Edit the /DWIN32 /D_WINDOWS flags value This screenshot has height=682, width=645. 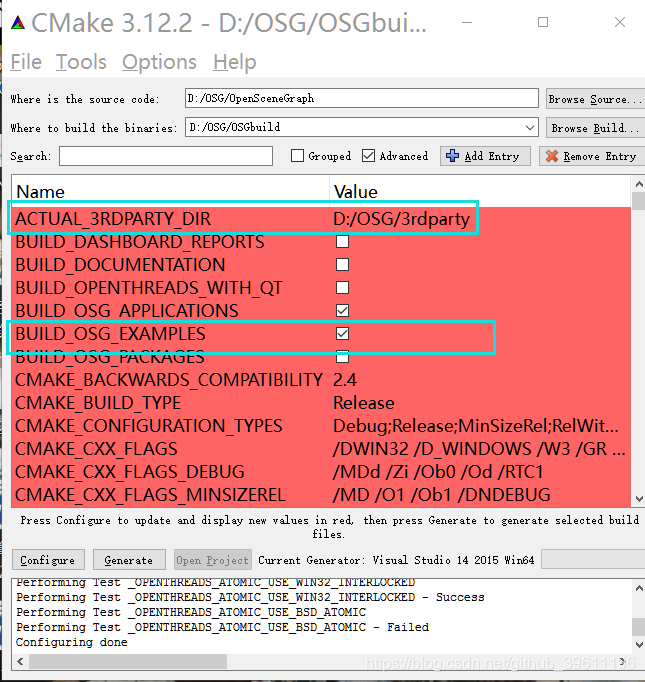479,449
